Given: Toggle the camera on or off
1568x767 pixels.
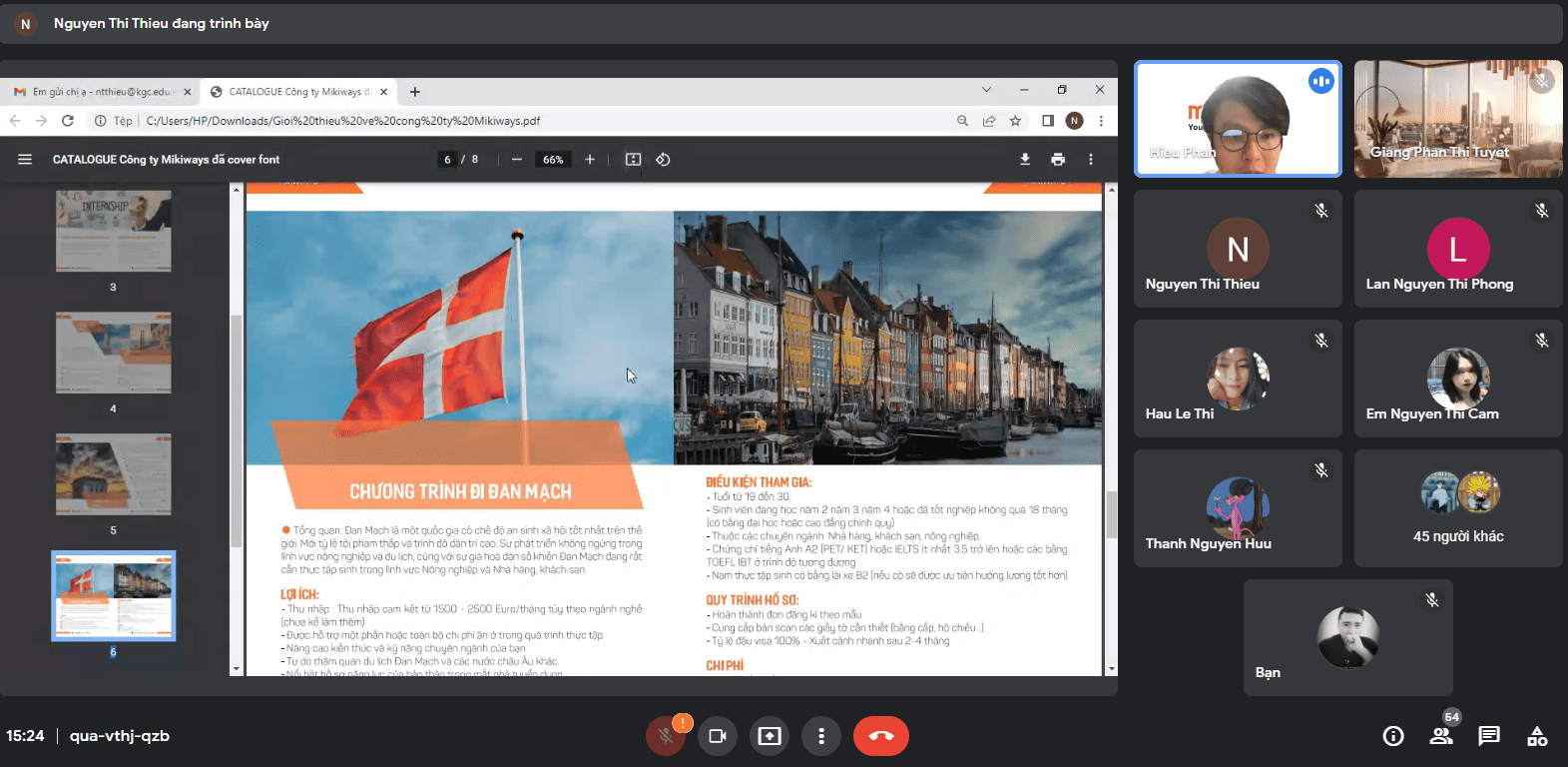Looking at the screenshot, I should pyautogui.click(x=717, y=736).
